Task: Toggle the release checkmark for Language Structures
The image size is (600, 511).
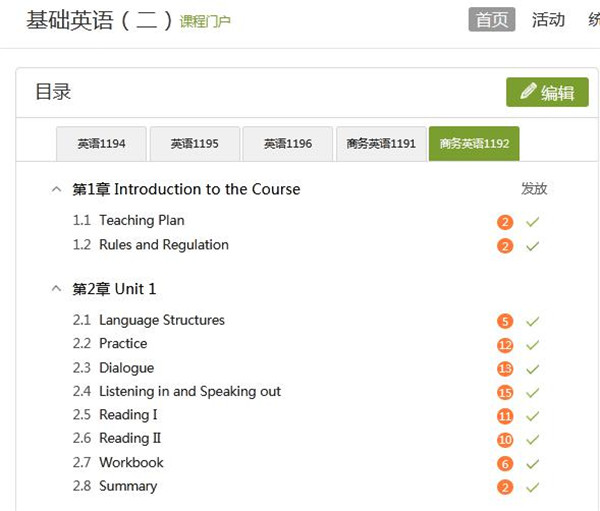Action: point(533,321)
